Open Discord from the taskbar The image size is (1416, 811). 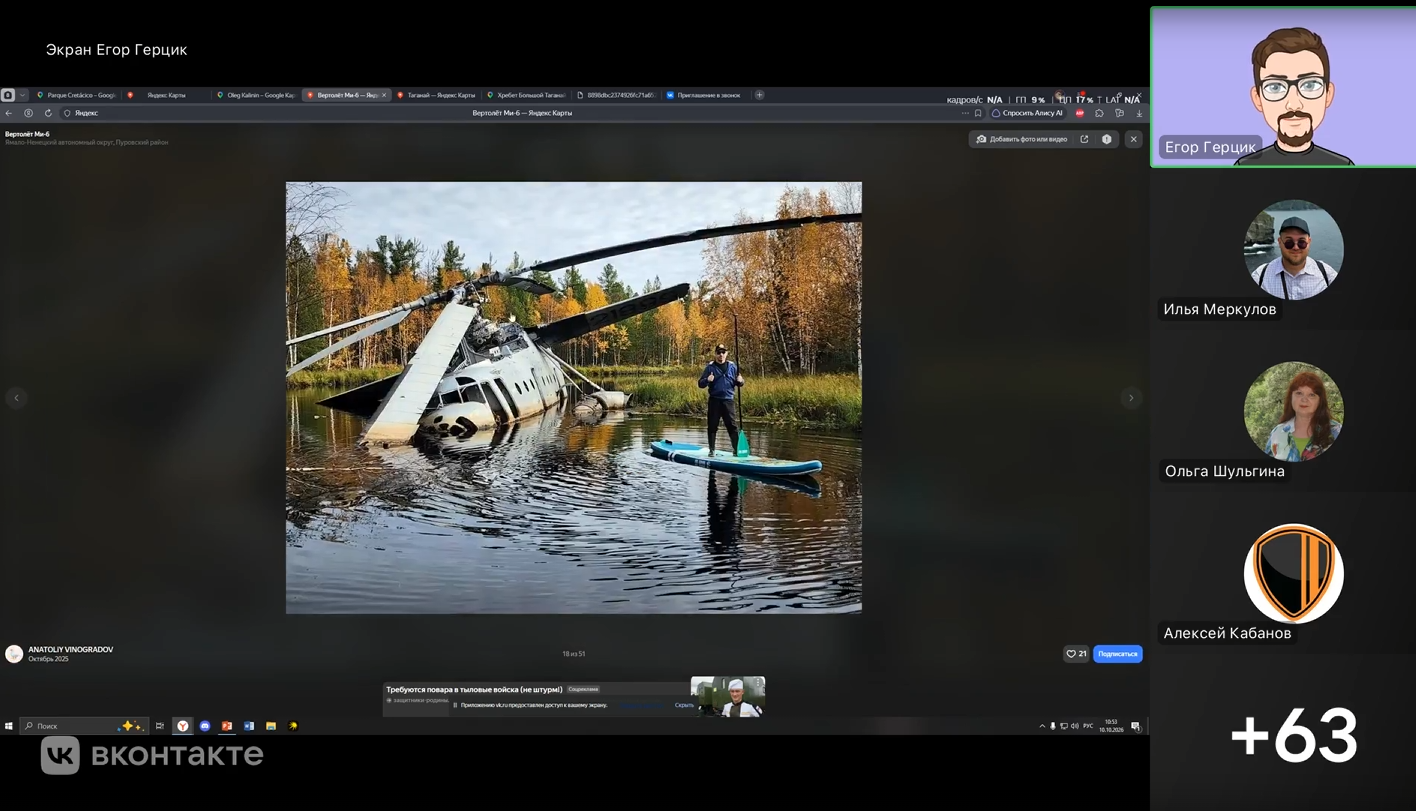pyautogui.click(x=205, y=726)
